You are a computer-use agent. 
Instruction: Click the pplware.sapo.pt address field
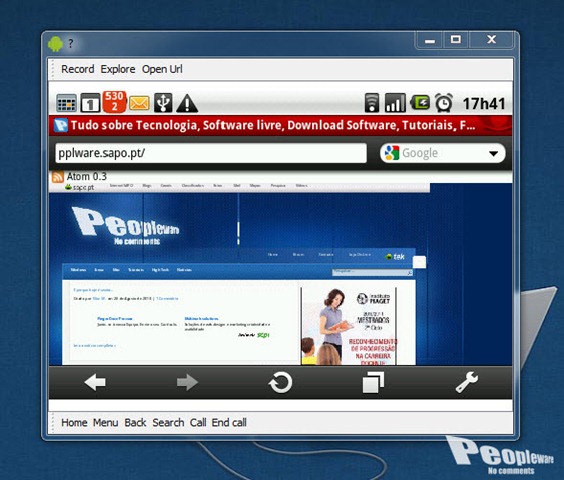pyautogui.click(x=211, y=153)
